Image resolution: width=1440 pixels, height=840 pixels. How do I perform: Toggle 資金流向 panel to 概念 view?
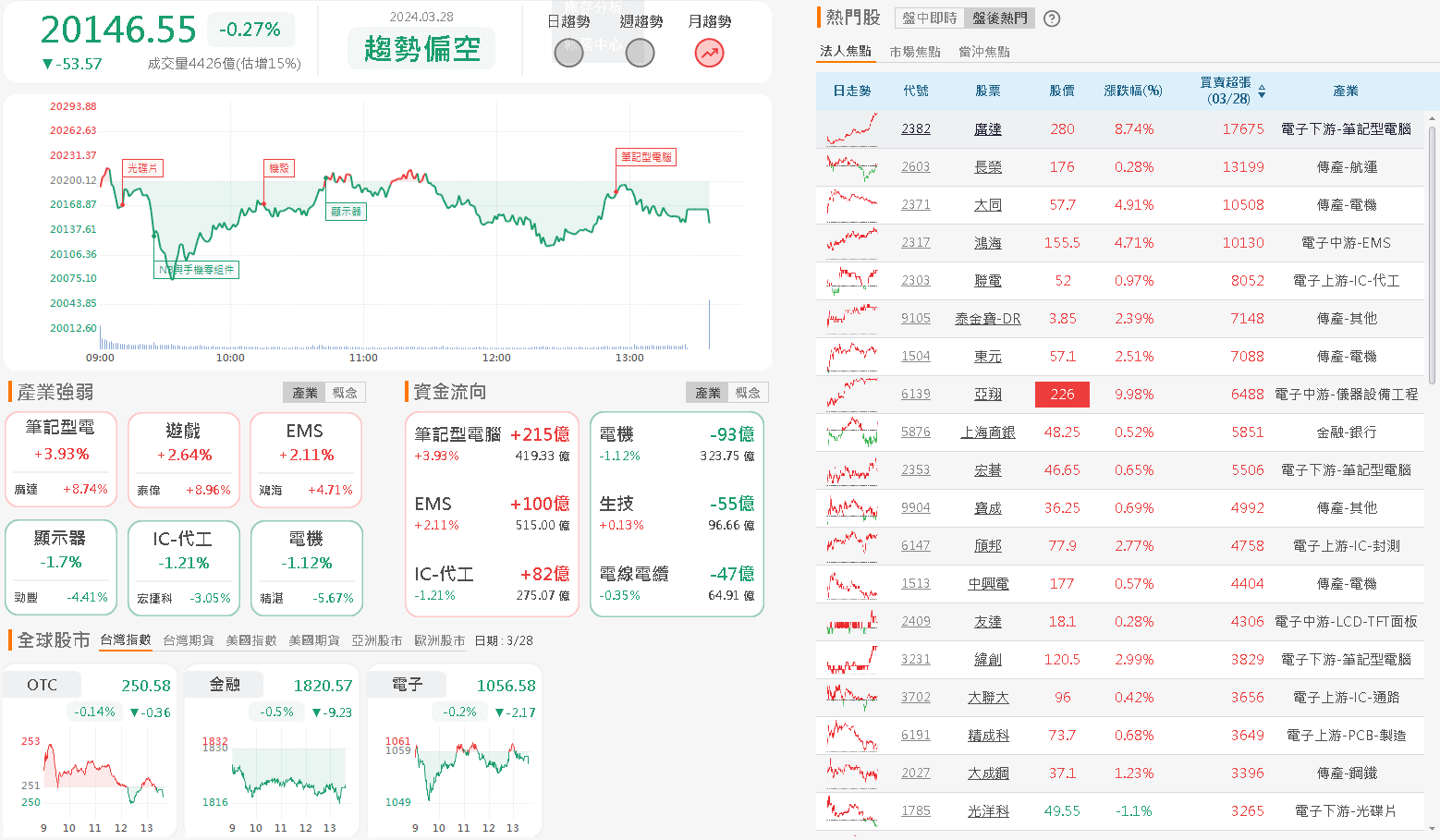pyautogui.click(x=748, y=393)
